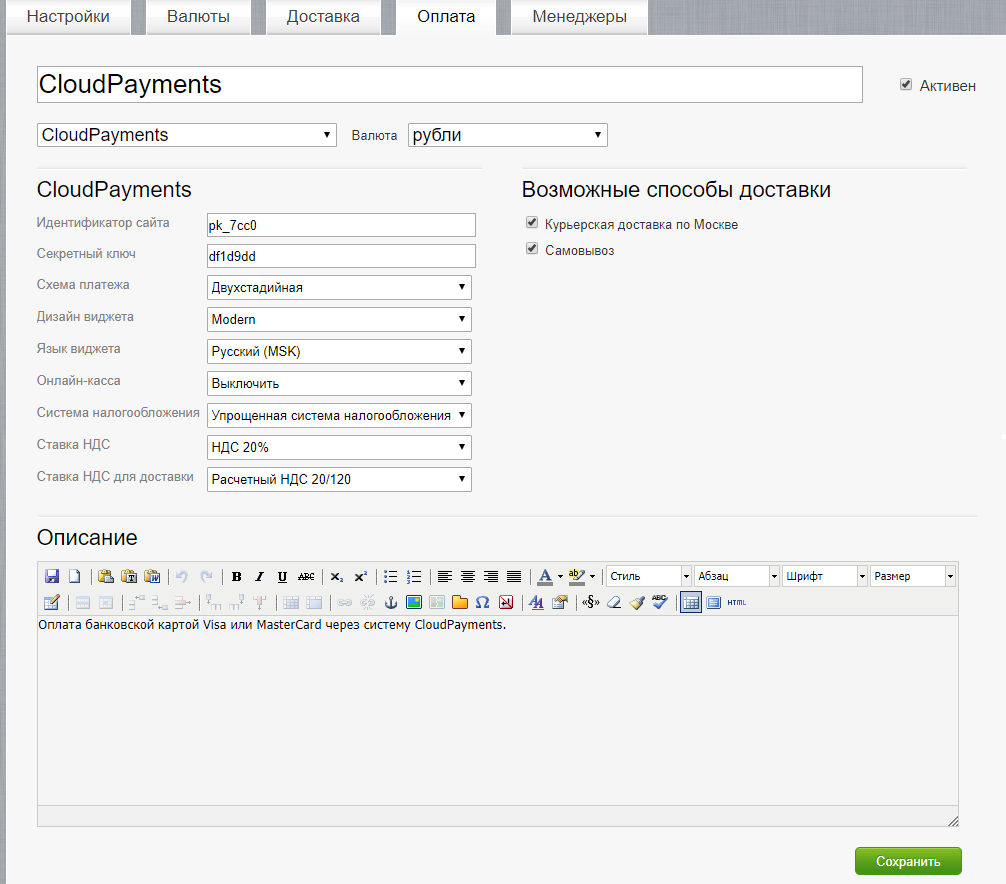The width and height of the screenshot is (1006, 884).
Task: Click the spell check ABC icon
Action: [660, 602]
